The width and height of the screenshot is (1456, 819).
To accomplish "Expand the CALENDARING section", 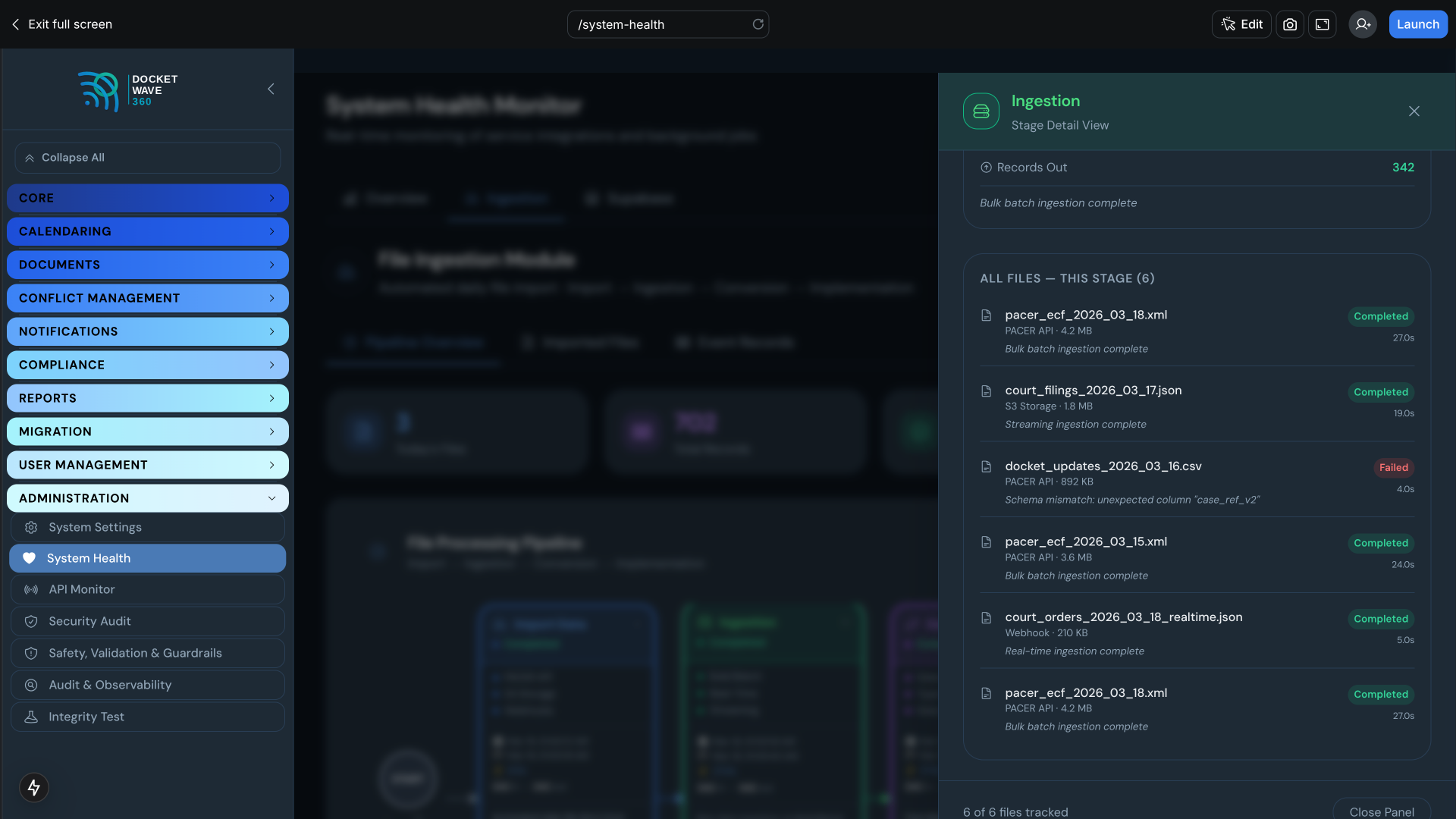I will tap(148, 231).
